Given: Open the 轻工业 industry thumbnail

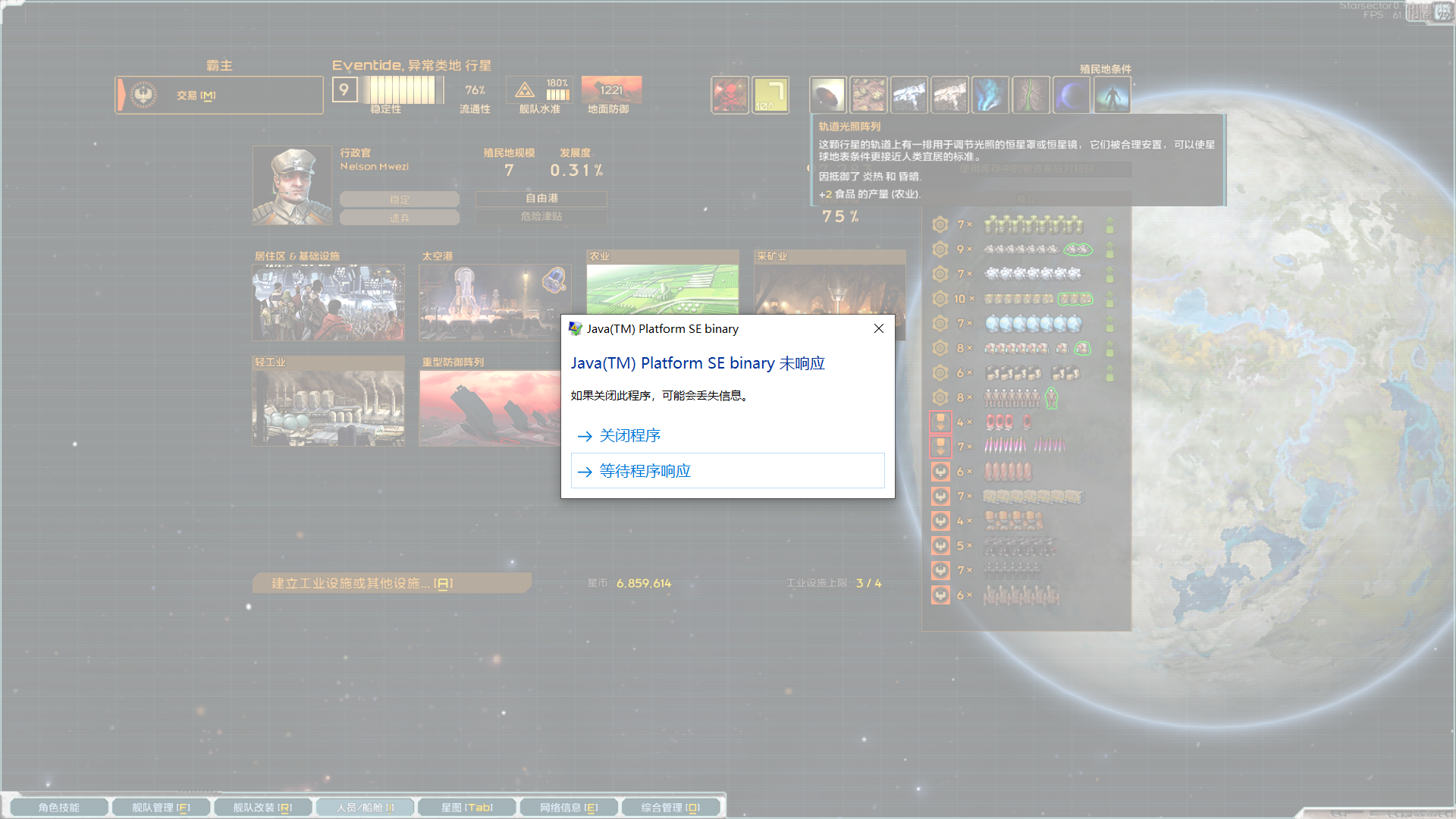Looking at the screenshot, I should 328,407.
